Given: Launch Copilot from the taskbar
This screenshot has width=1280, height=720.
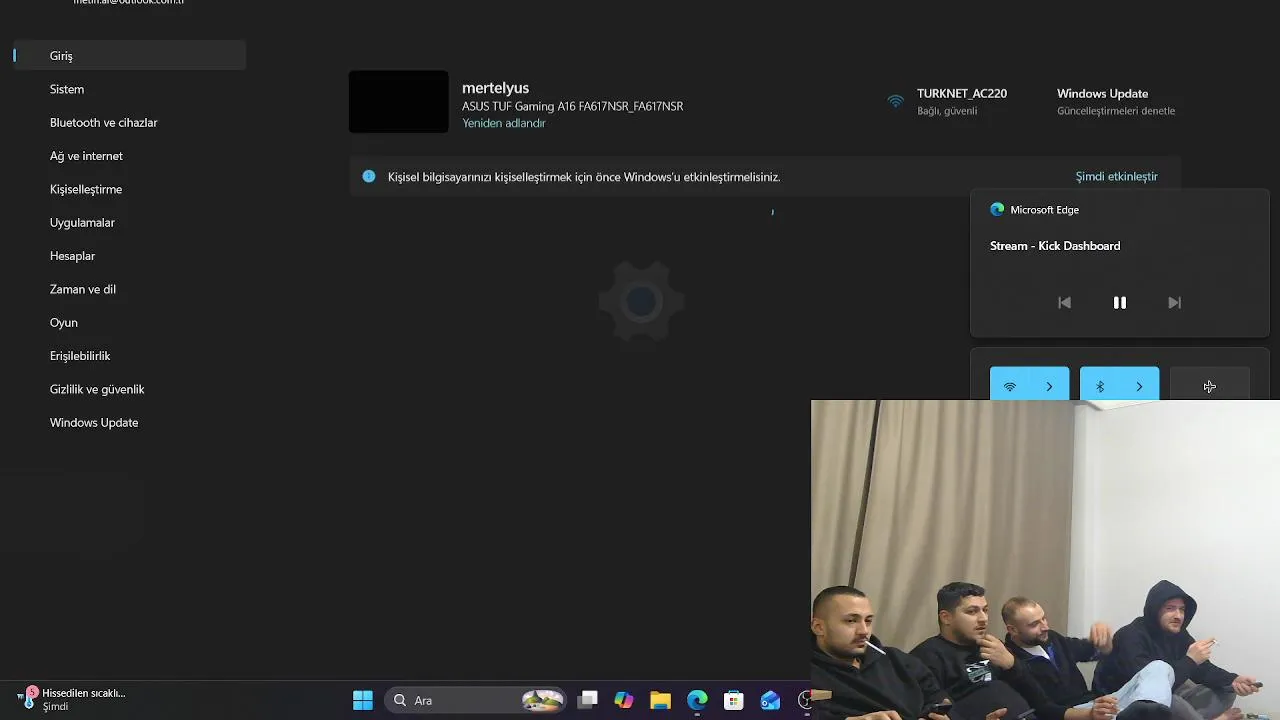Looking at the screenshot, I should (624, 700).
